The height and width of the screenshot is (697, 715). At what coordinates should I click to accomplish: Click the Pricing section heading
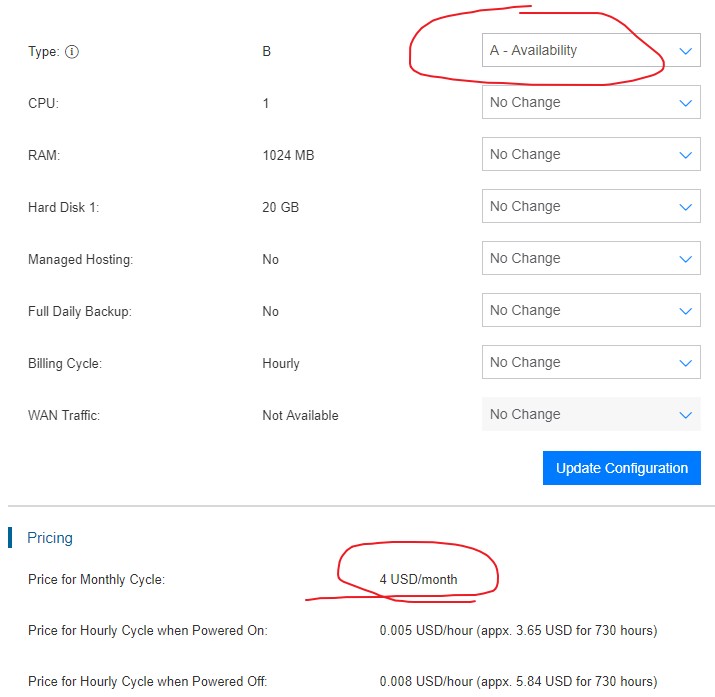coord(50,538)
